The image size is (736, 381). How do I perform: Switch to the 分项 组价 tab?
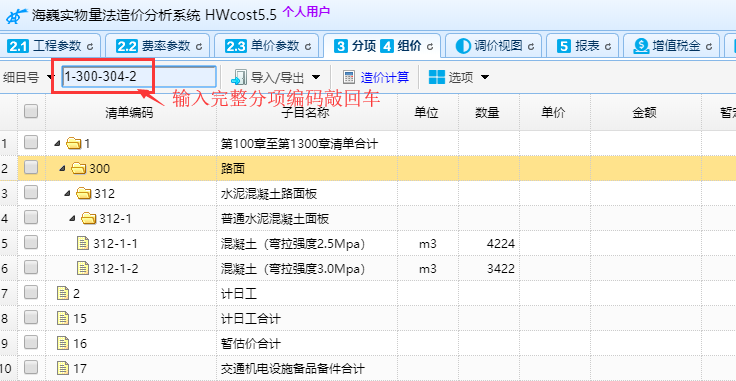[x=383, y=46]
